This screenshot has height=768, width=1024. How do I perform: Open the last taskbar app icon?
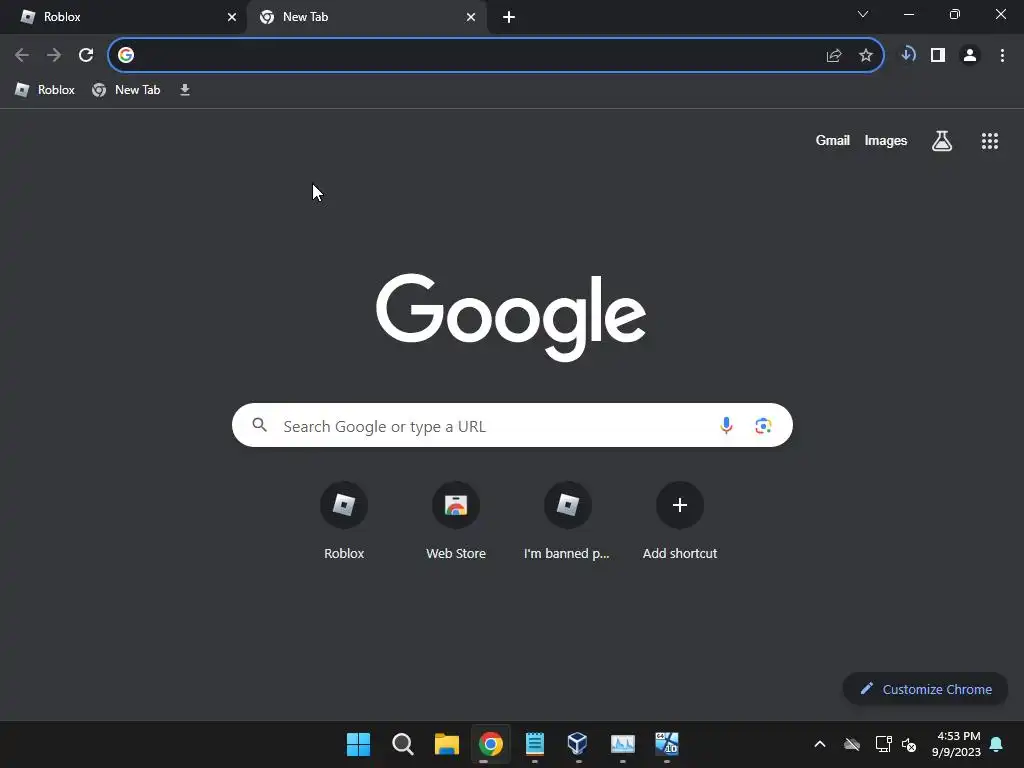tap(667, 743)
